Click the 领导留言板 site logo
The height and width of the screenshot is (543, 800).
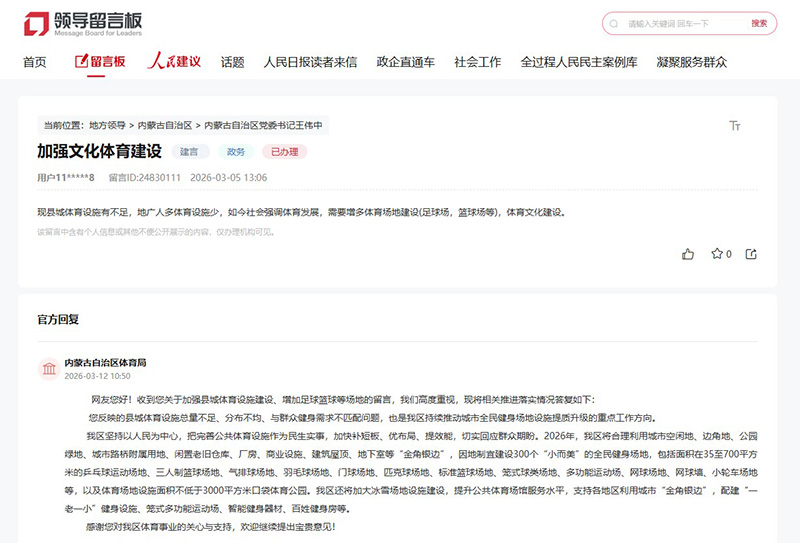[83, 24]
